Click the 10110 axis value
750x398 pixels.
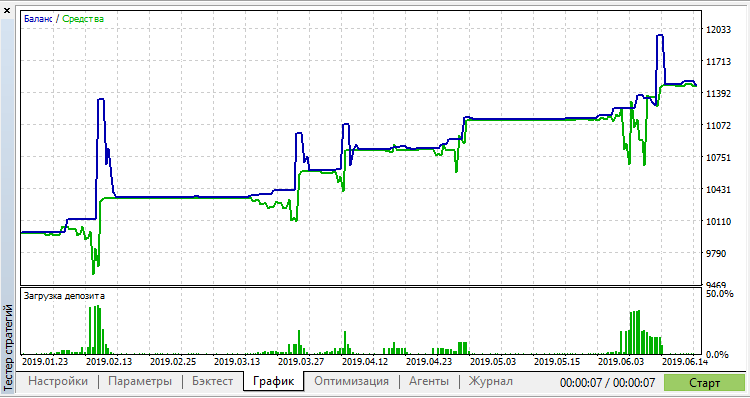click(x=718, y=221)
